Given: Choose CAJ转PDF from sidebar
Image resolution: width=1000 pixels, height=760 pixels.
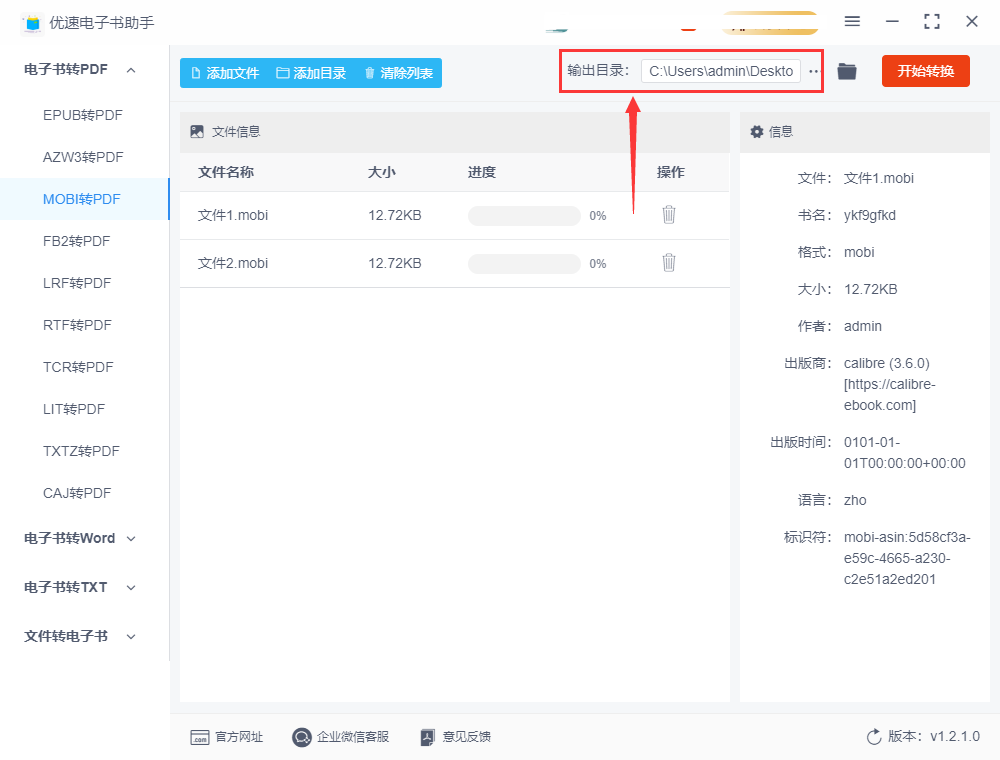Looking at the screenshot, I should [77, 493].
